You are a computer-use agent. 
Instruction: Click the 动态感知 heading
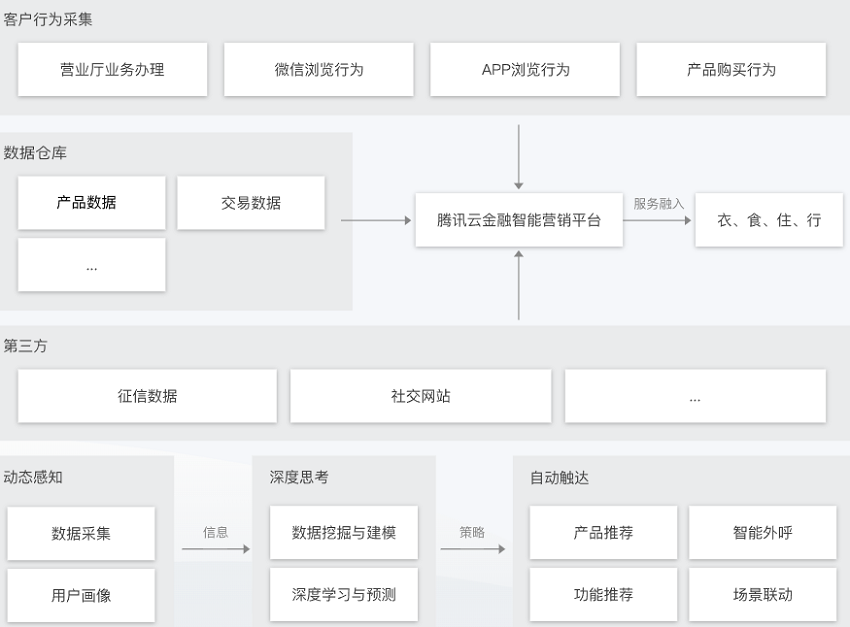pos(33,477)
